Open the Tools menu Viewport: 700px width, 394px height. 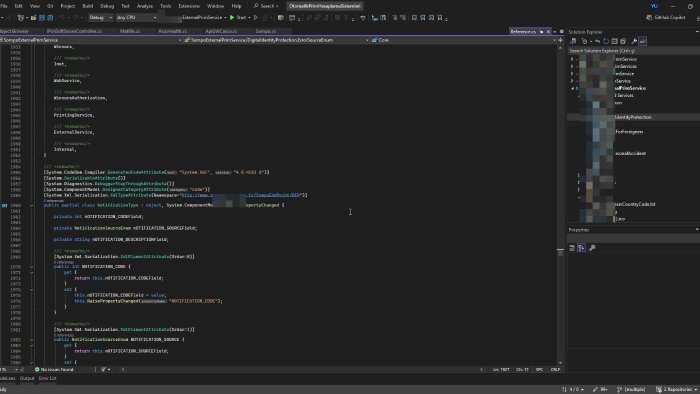[166, 6]
